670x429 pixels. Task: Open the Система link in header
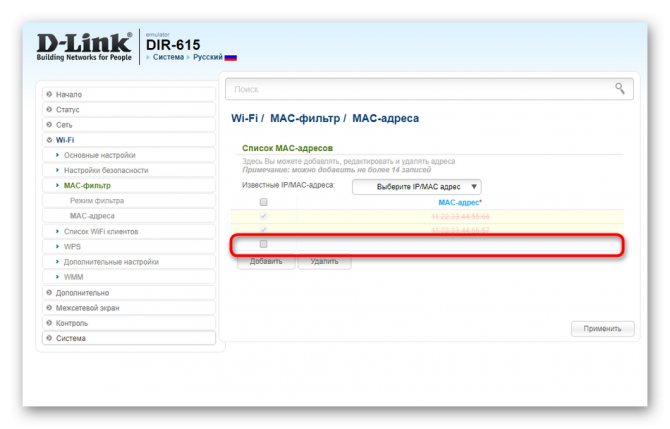(168, 57)
